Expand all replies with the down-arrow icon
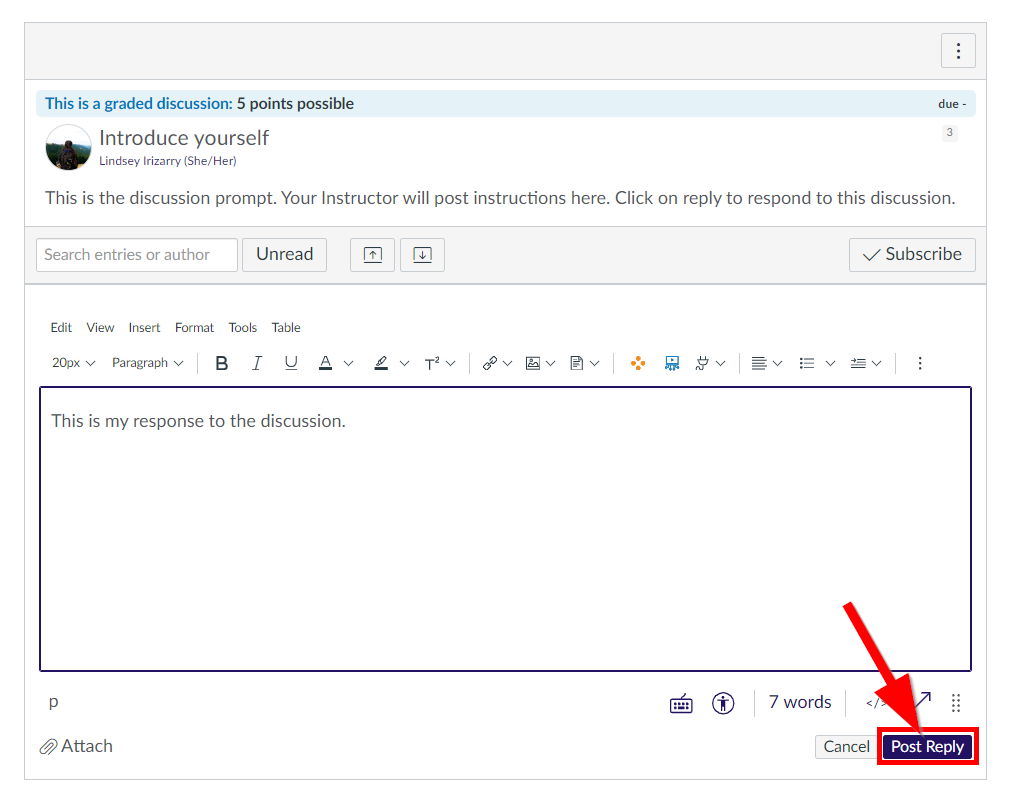1009x794 pixels. point(422,255)
